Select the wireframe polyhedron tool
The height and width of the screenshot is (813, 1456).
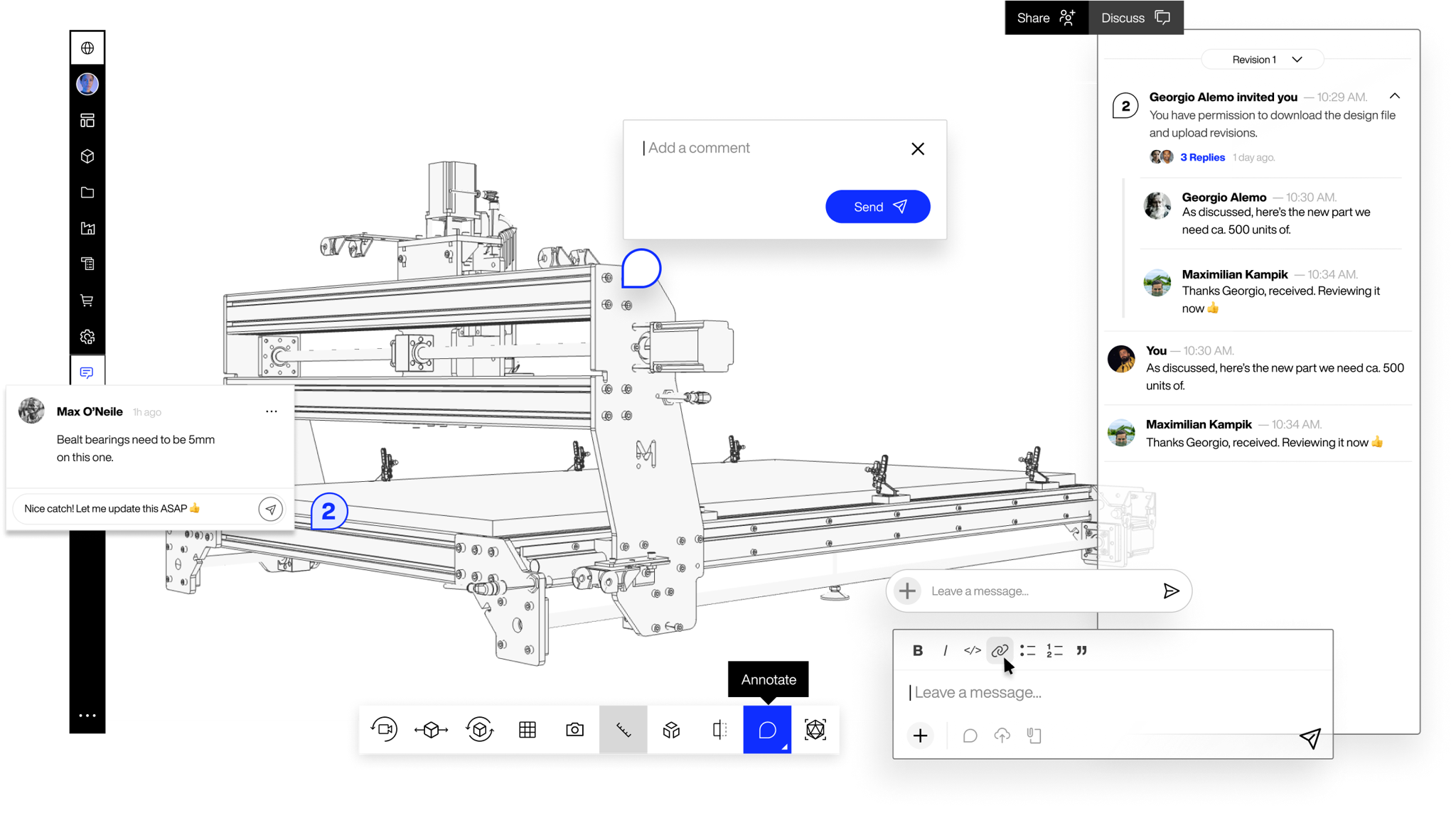(815, 729)
